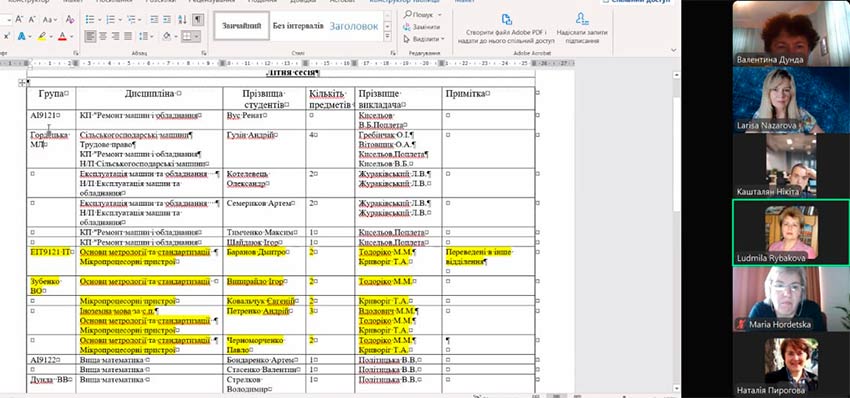Click the Стрелков Володимир student cell
850x398 pixels.
click(x=264, y=384)
